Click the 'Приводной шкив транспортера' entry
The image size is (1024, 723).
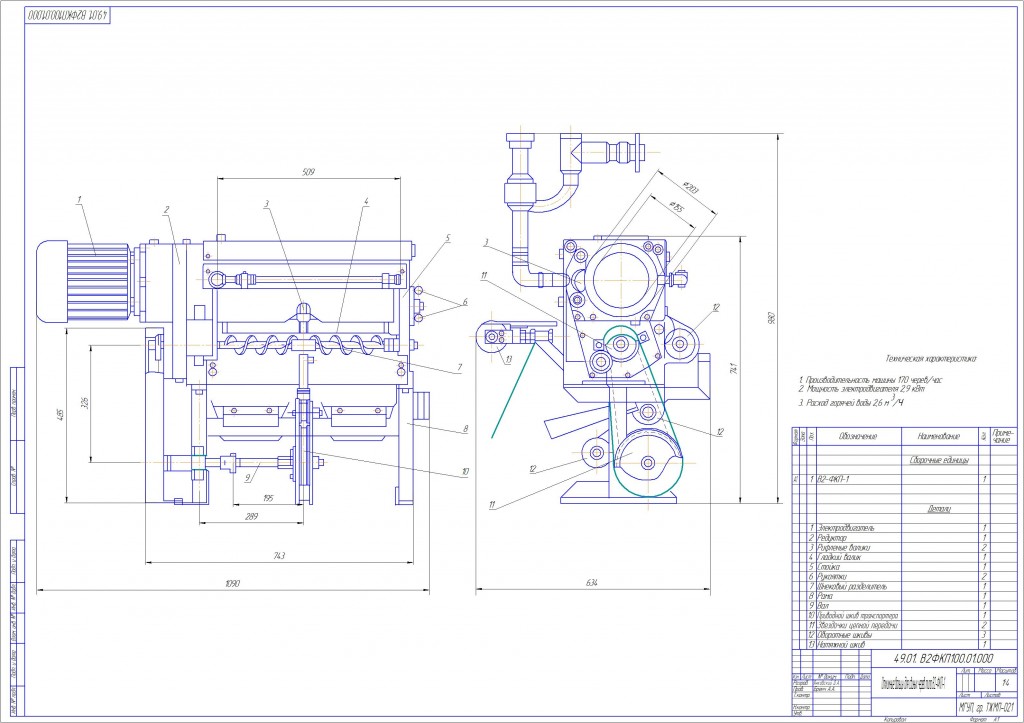tap(857, 616)
